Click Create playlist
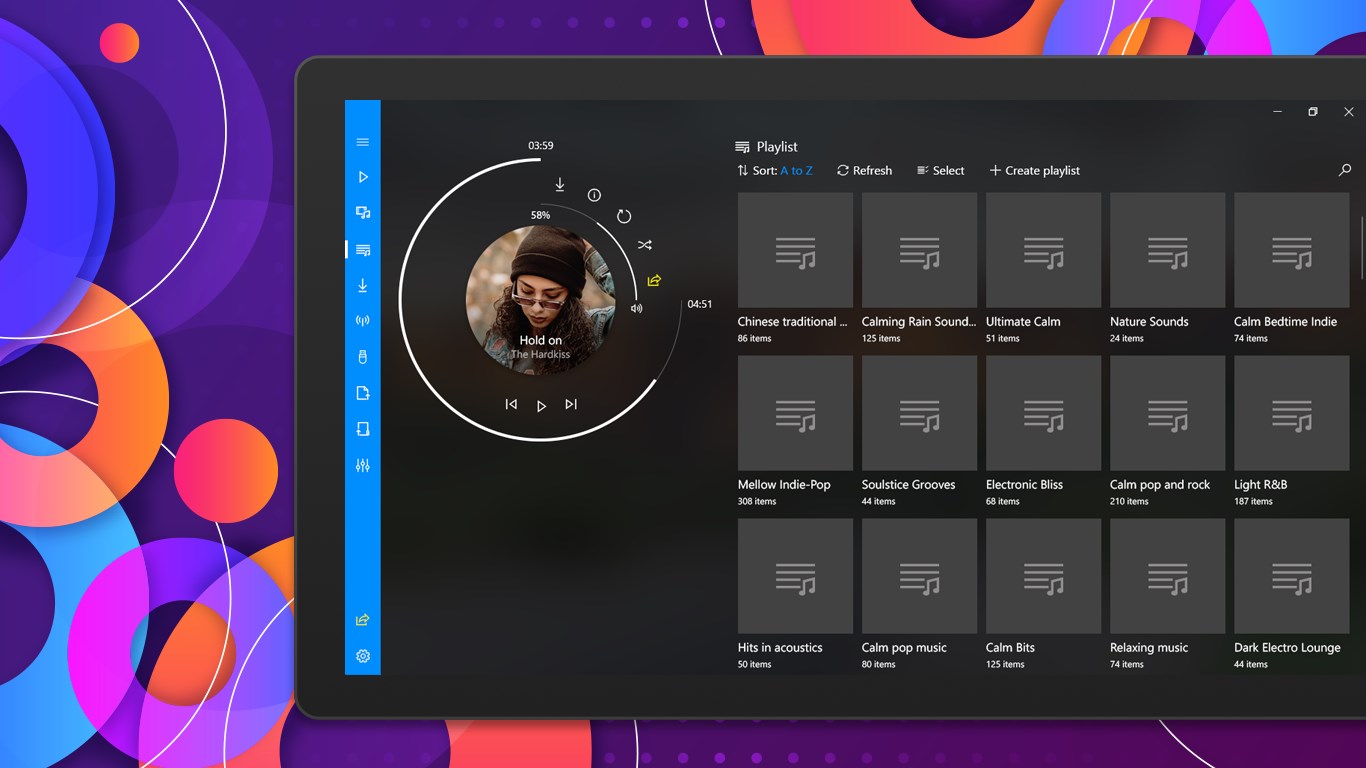This screenshot has height=768, width=1366. coord(1035,171)
